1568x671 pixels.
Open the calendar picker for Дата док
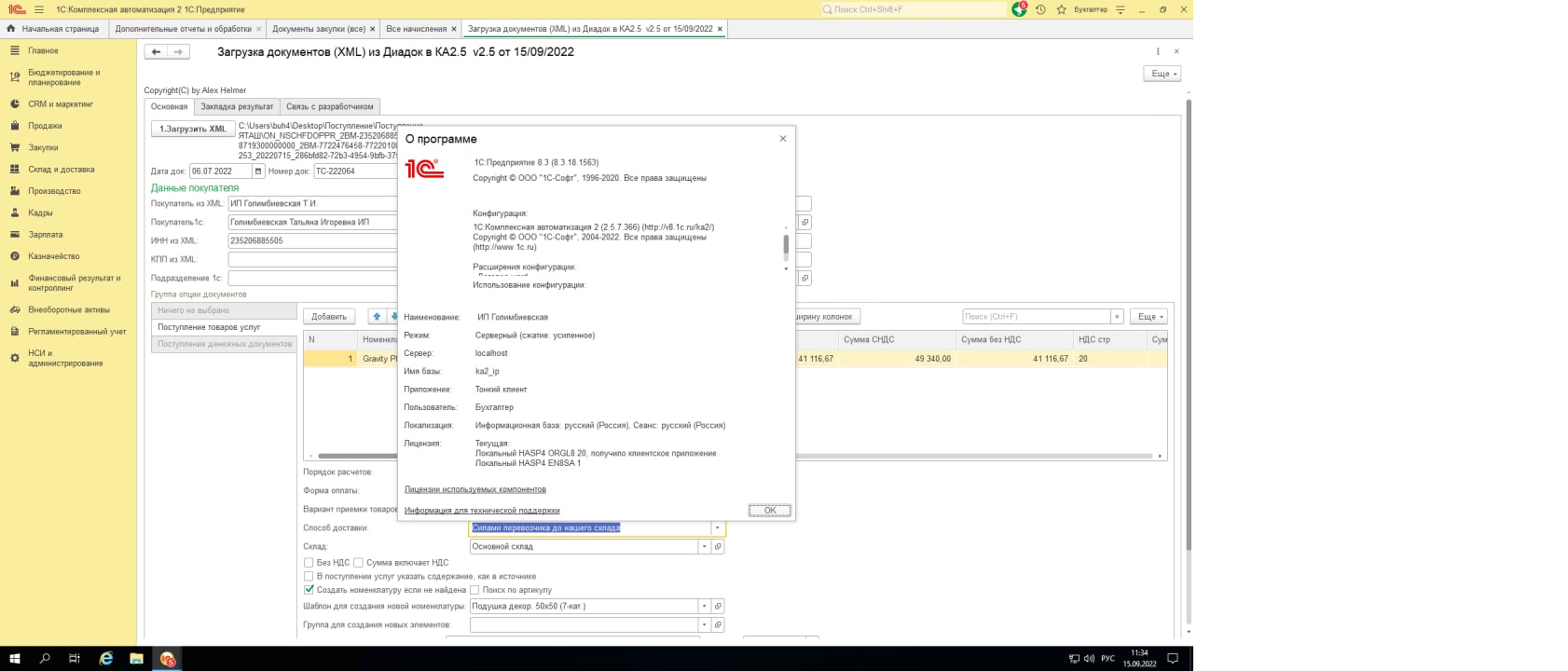258,171
